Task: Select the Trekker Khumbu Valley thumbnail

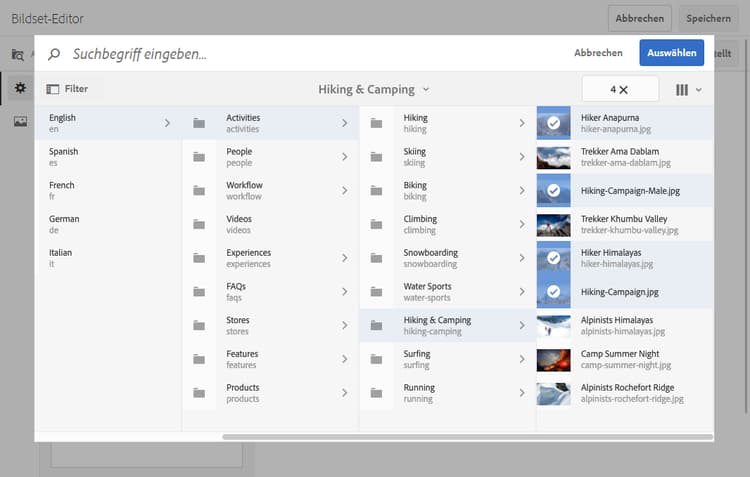Action: click(553, 225)
